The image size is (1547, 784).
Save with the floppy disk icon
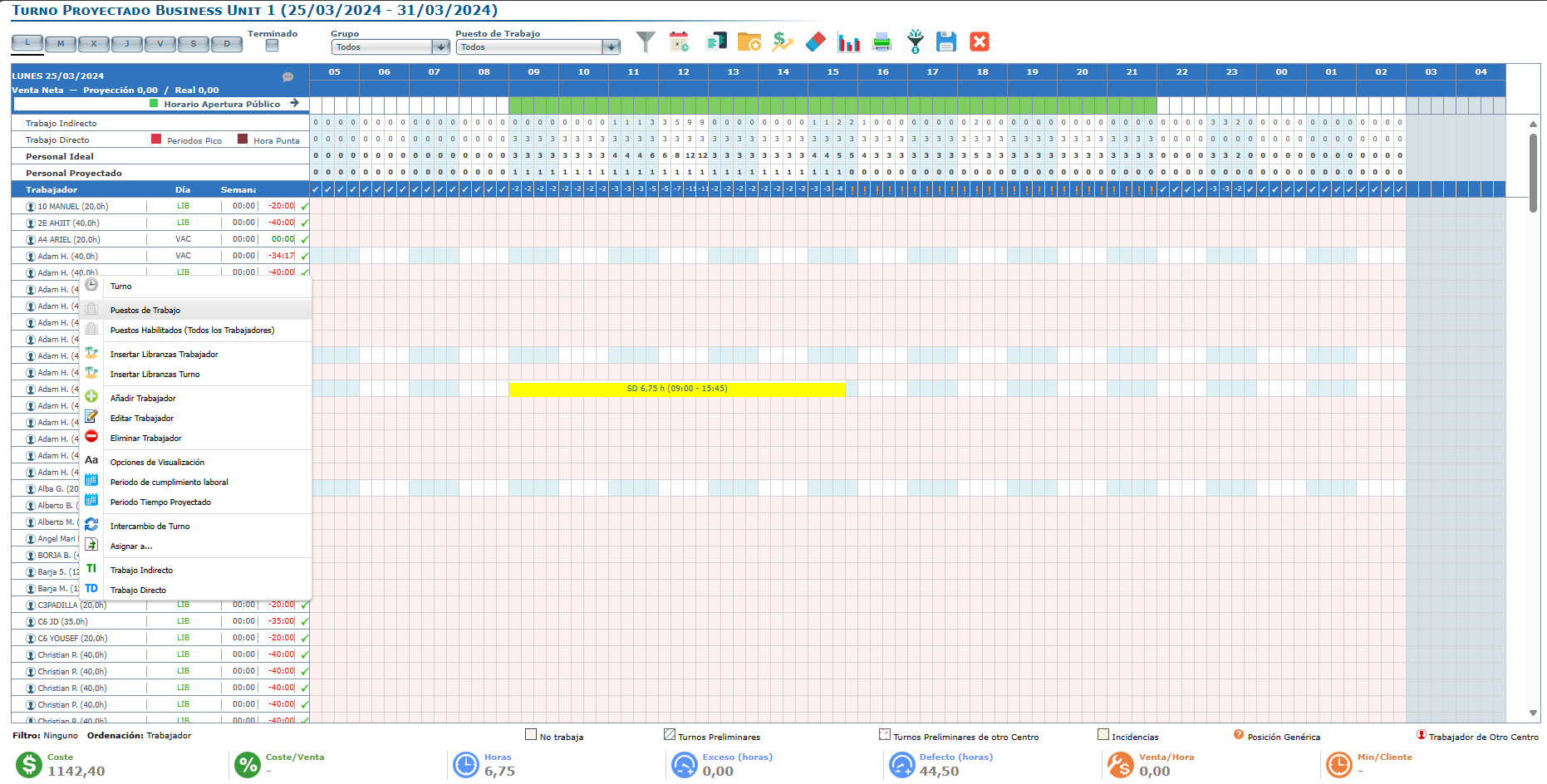(946, 42)
